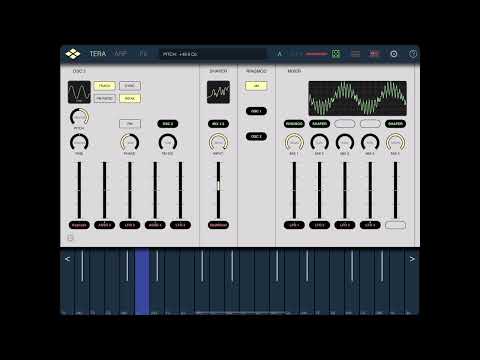Open first modulation selector under OSC 2 sliders
The width and height of the screenshot is (480, 360).
(79, 225)
